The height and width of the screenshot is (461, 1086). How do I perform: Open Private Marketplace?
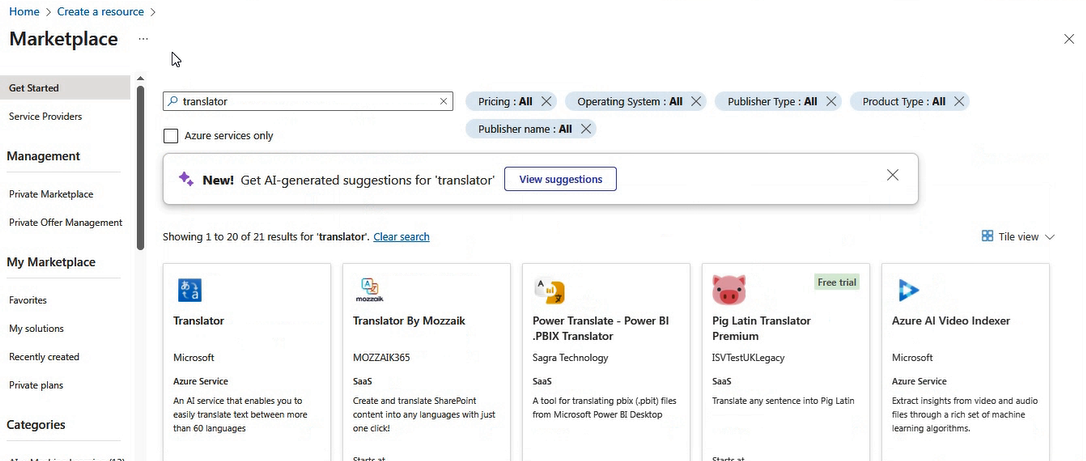[51, 195]
